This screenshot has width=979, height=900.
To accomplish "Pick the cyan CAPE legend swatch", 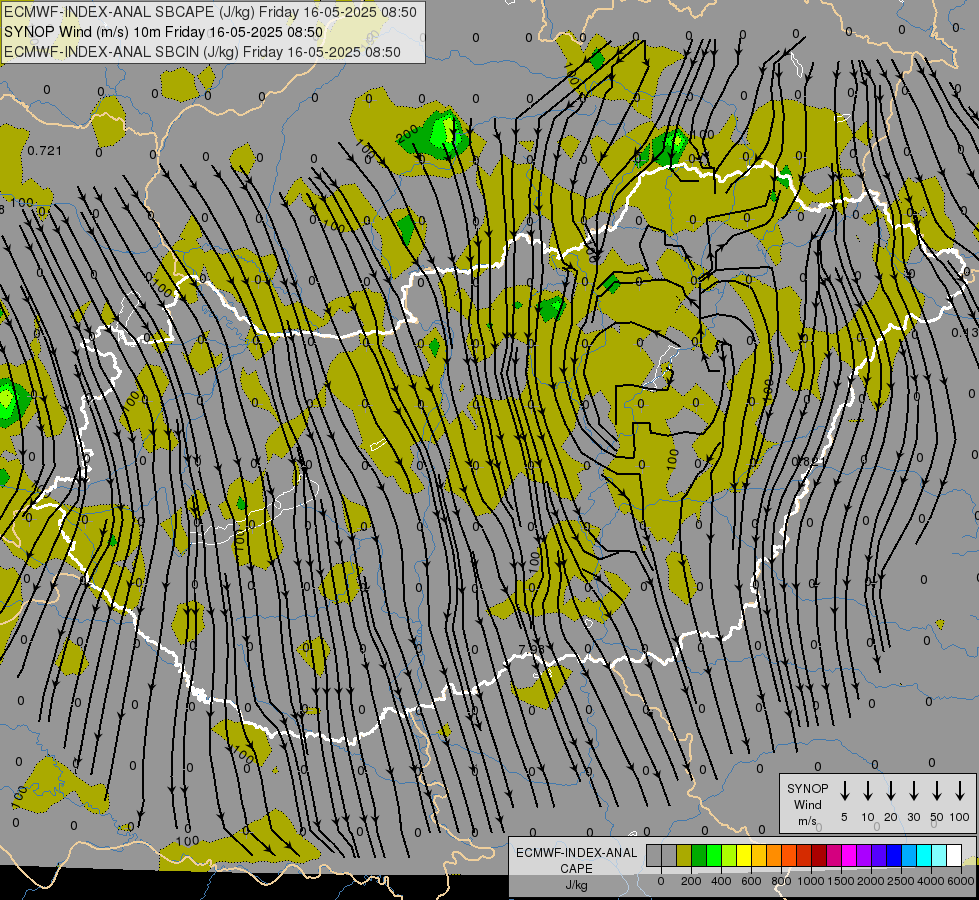I will coord(925,855).
